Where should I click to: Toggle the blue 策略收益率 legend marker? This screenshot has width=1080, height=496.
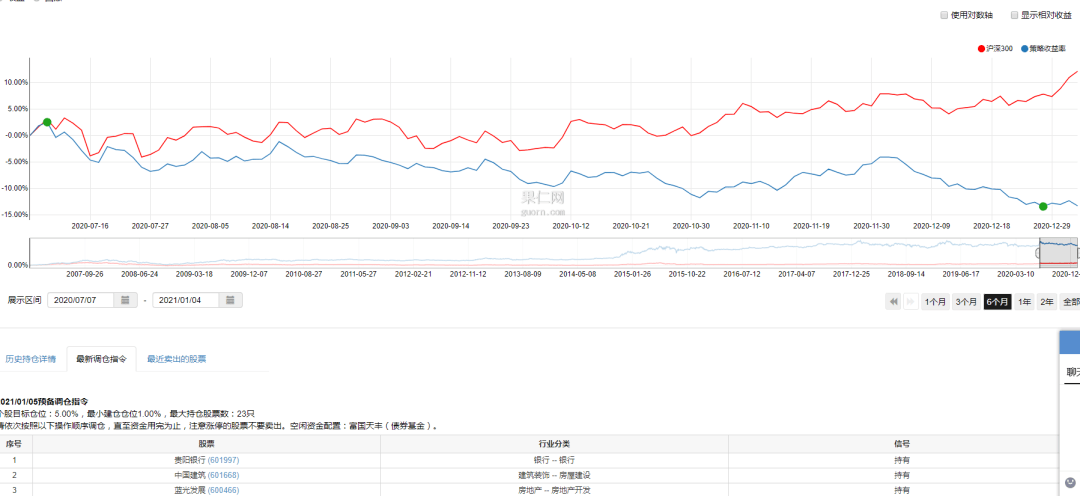click(1025, 49)
